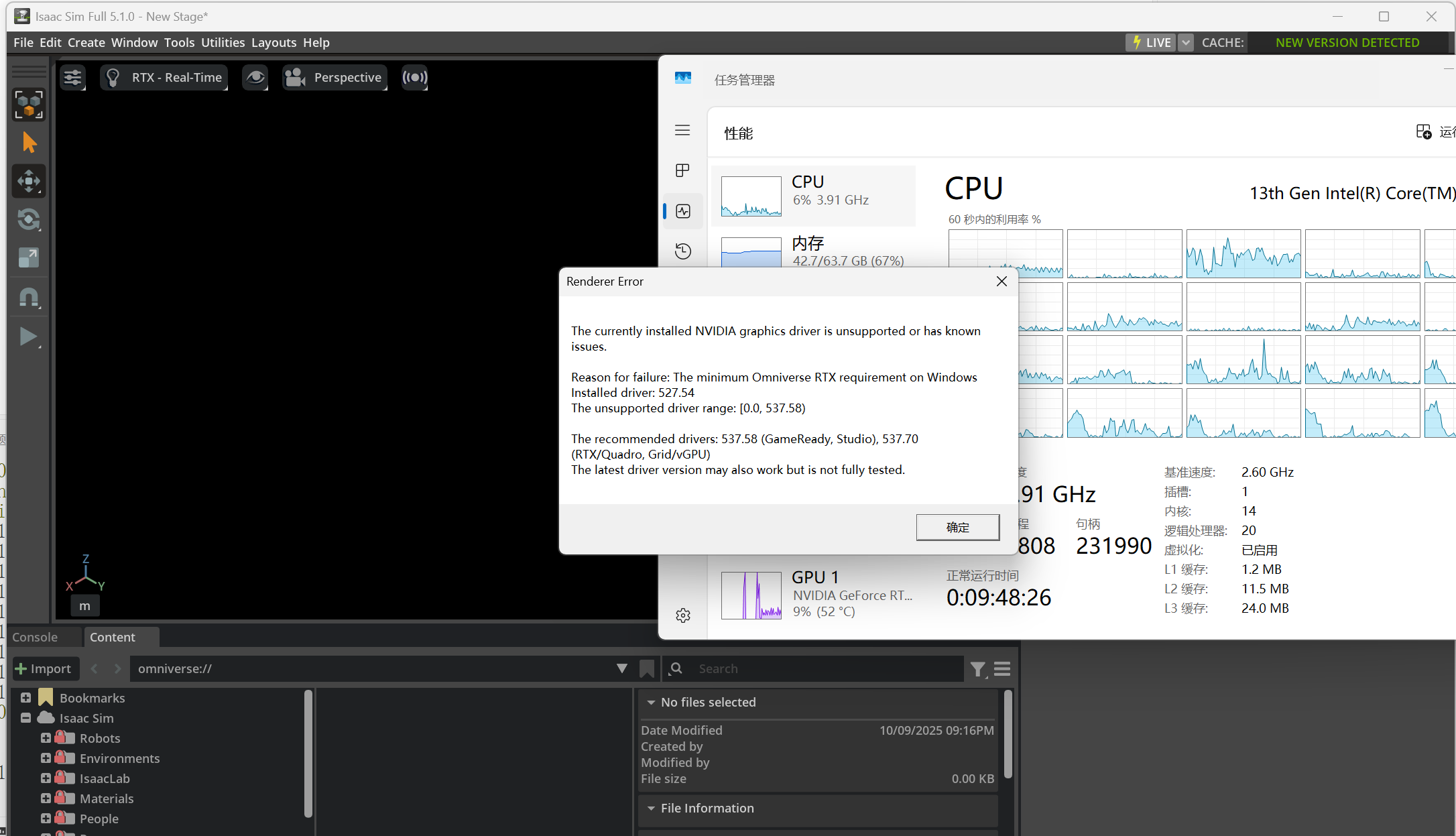Click the bookmark icon beside path bar
Viewport: 1456px width, 836px height.
click(x=646, y=668)
